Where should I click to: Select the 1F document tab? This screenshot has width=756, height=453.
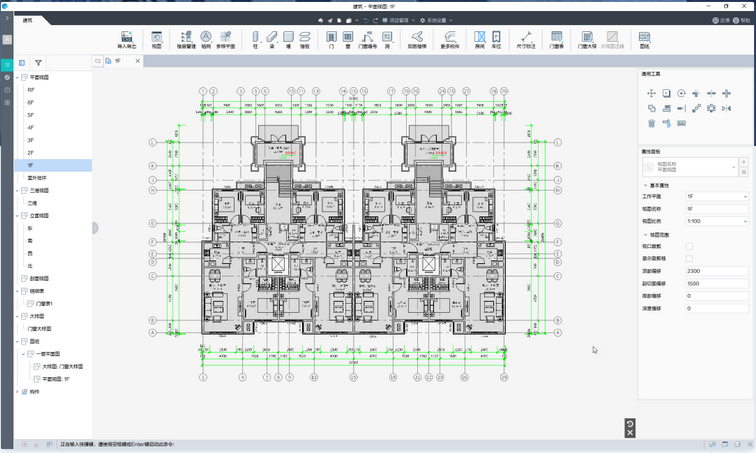[x=118, y=61]
